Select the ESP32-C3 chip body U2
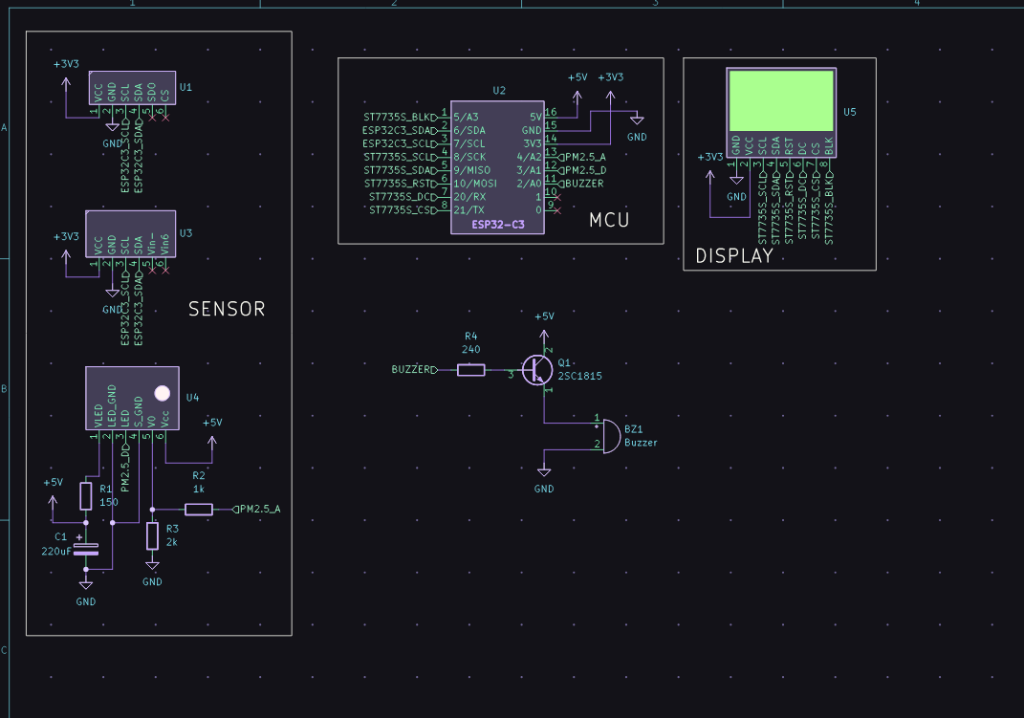 [x=497, y=167]
